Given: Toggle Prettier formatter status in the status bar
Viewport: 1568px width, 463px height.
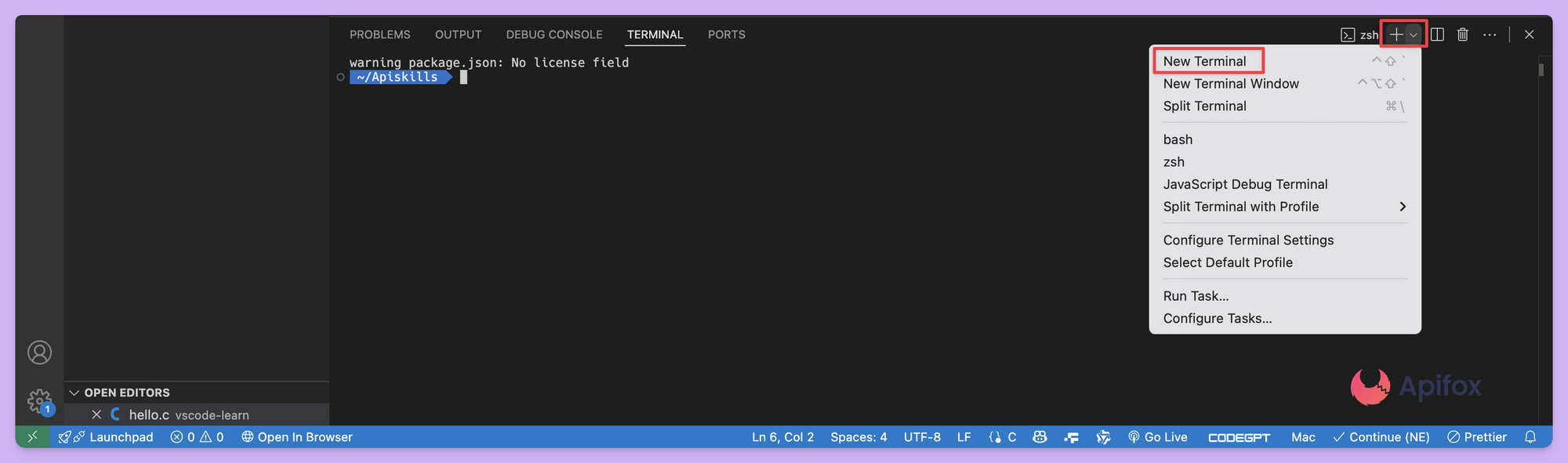Looking at the screenshot, I should (1477, 437).
